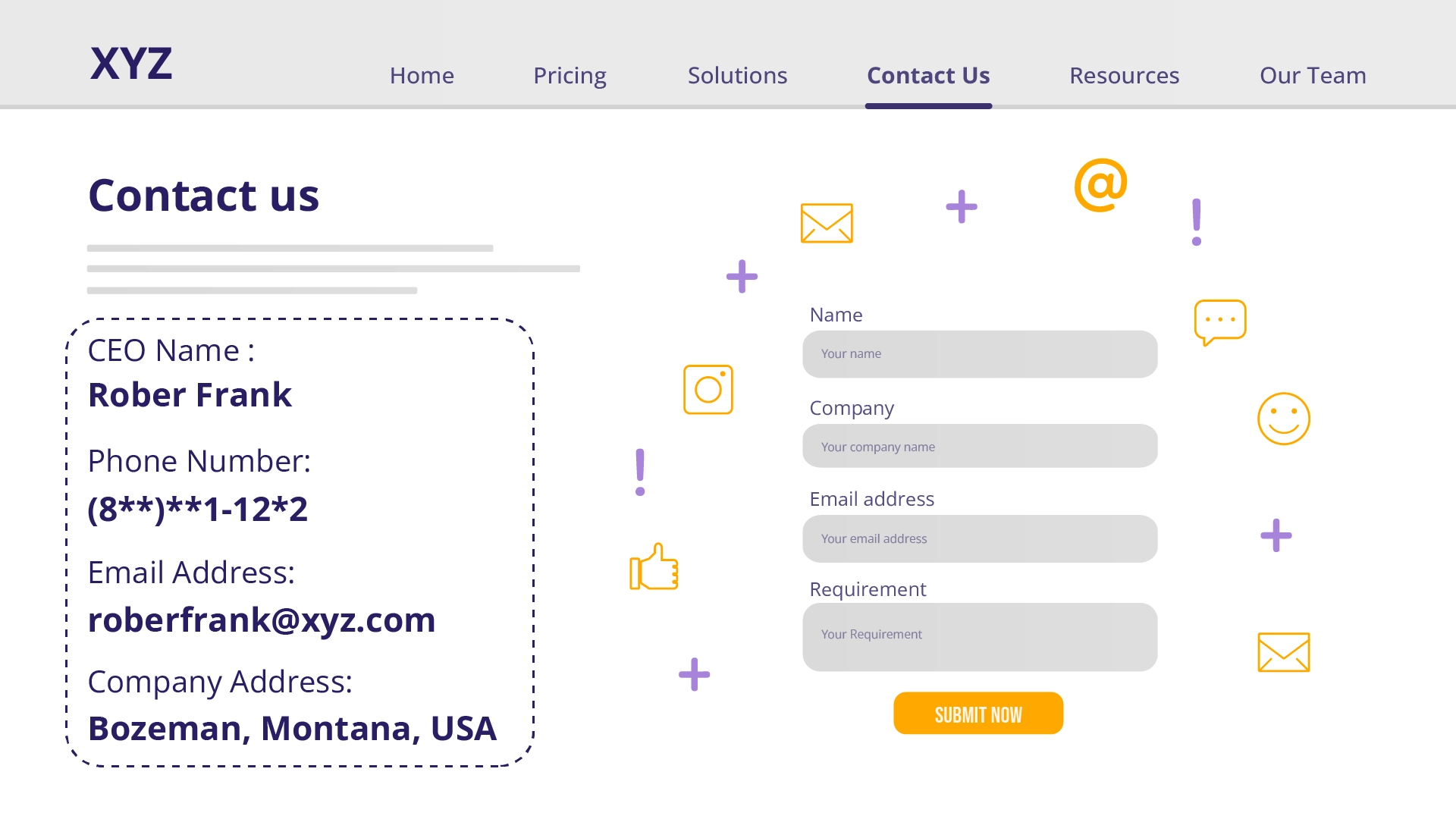Click into the Your company name field
This screenshot has height=819, width=1456.
point(980,447)
